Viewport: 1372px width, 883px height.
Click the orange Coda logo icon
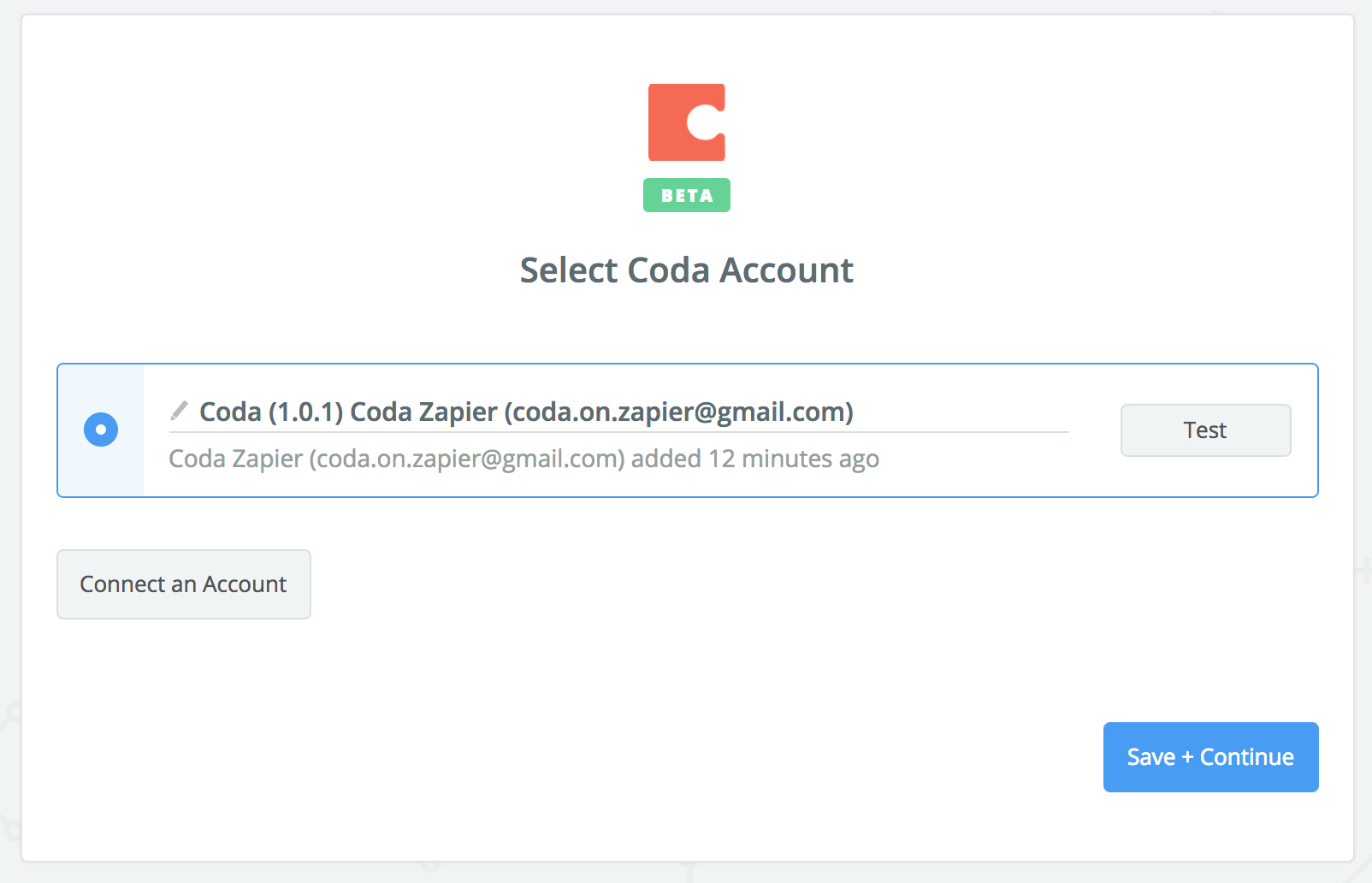coord(687,122)
